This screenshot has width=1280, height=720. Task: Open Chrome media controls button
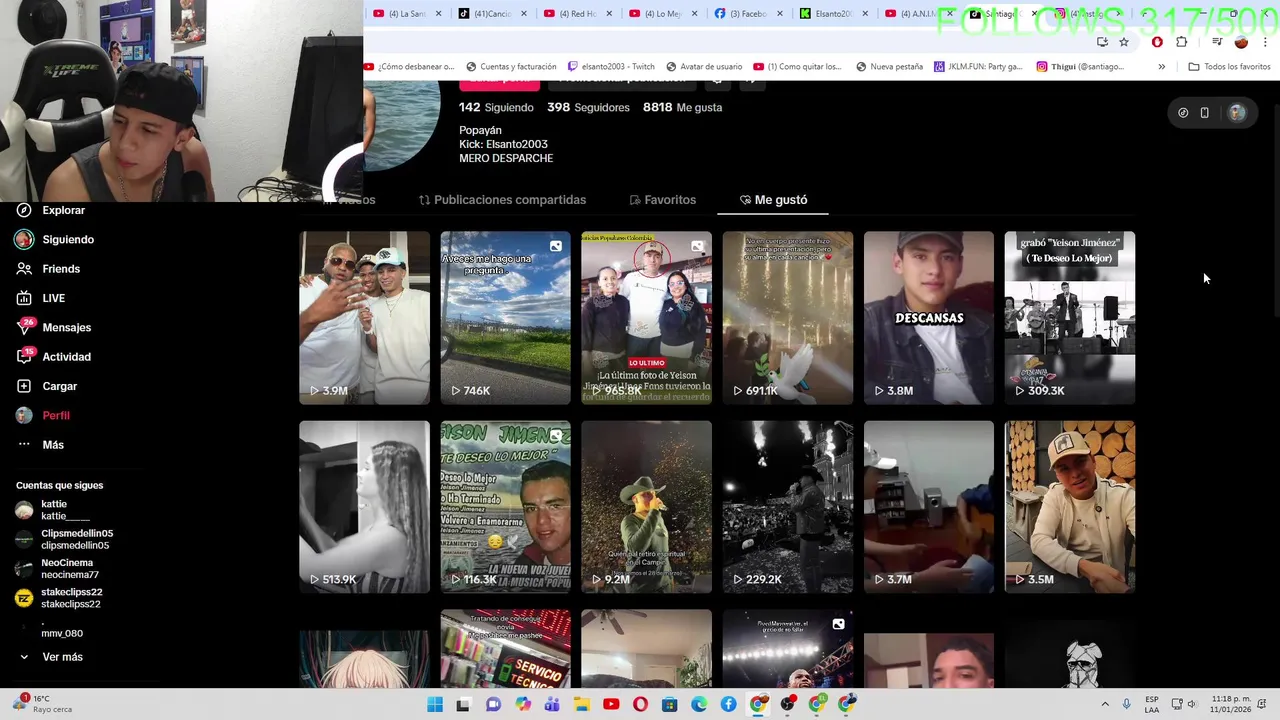pyautogui.click(x=1216, y=42)
